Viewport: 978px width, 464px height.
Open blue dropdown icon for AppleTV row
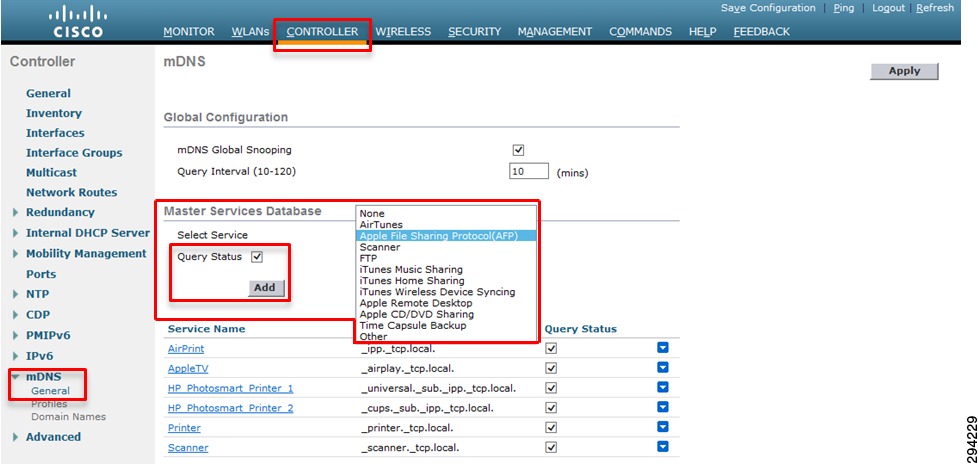click(662, 368)
